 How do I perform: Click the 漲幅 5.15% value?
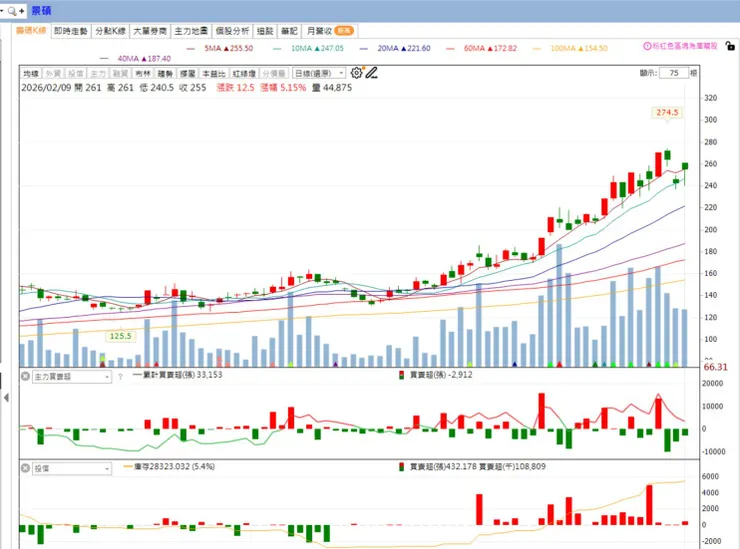pyautogui.click(x=283, y=87)
